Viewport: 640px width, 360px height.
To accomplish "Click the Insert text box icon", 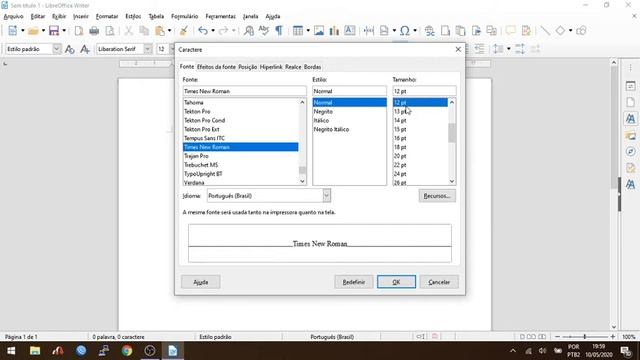I will [350, 31].
